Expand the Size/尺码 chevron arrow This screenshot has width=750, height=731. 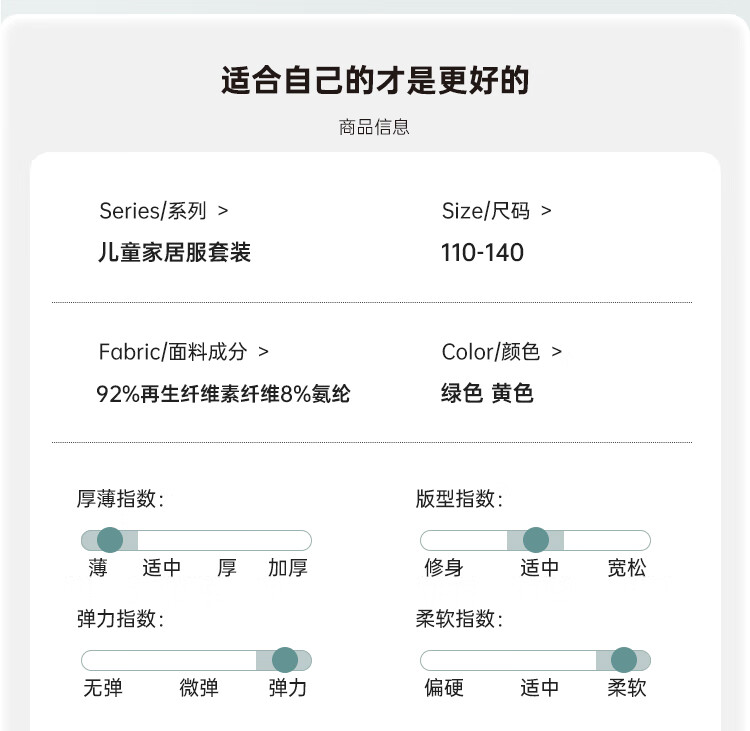pos(546,210)
